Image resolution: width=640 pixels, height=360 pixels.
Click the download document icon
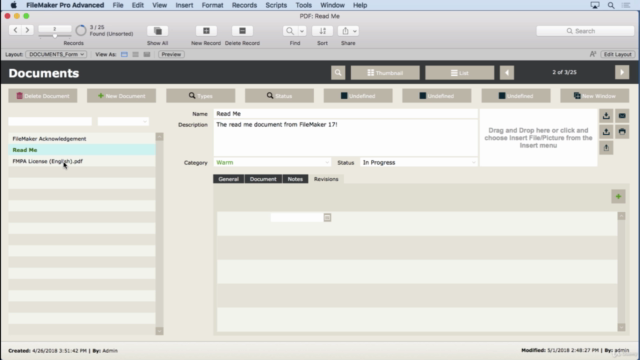pyautogui.click(x=606, y=116)
